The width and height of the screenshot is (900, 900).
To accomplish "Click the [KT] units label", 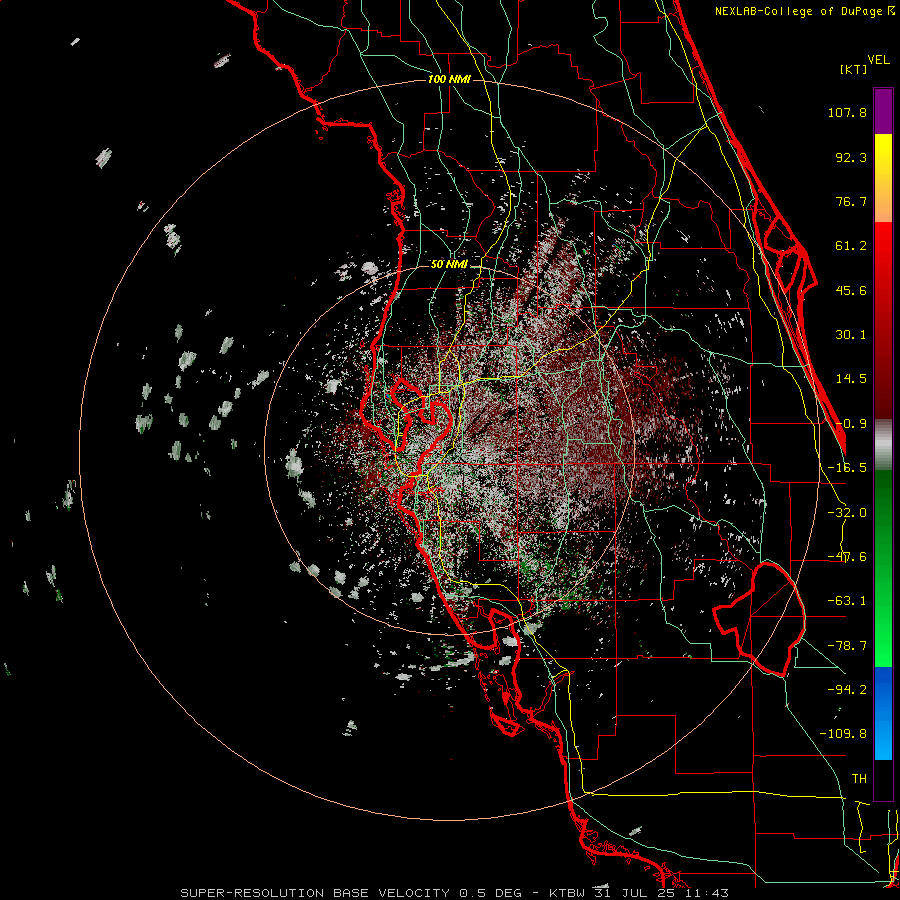I will 853,69.
